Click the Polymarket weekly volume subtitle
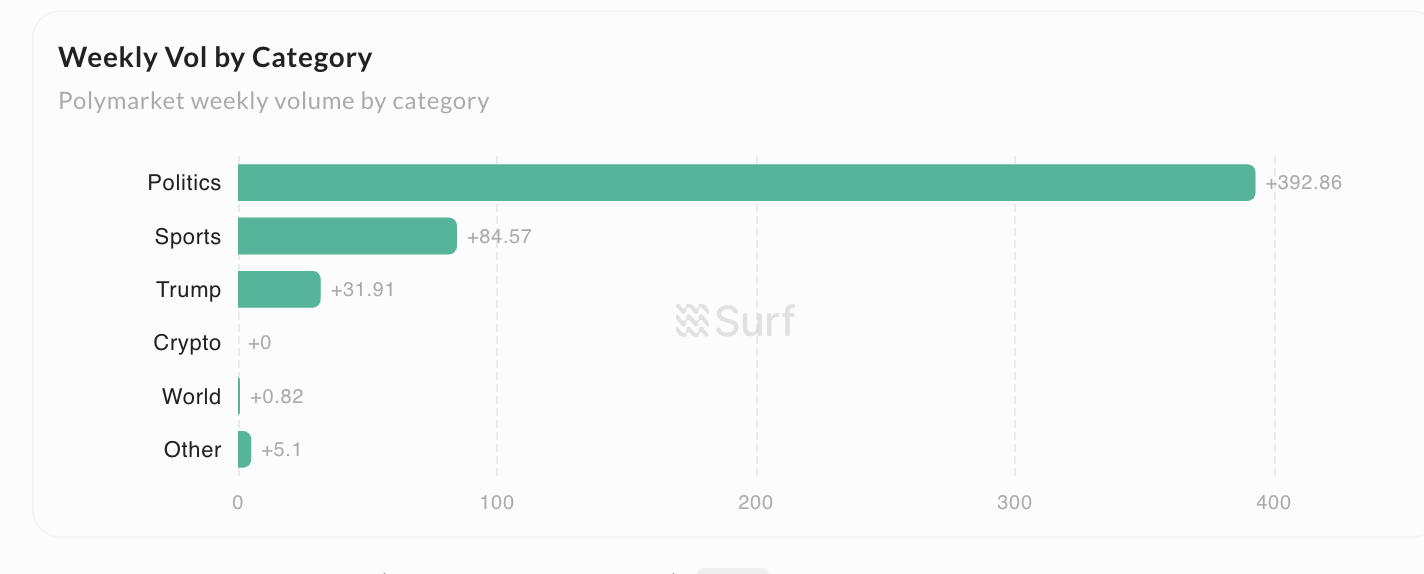Viewport: 1424px width, 574px height. (x=274, y=101)
